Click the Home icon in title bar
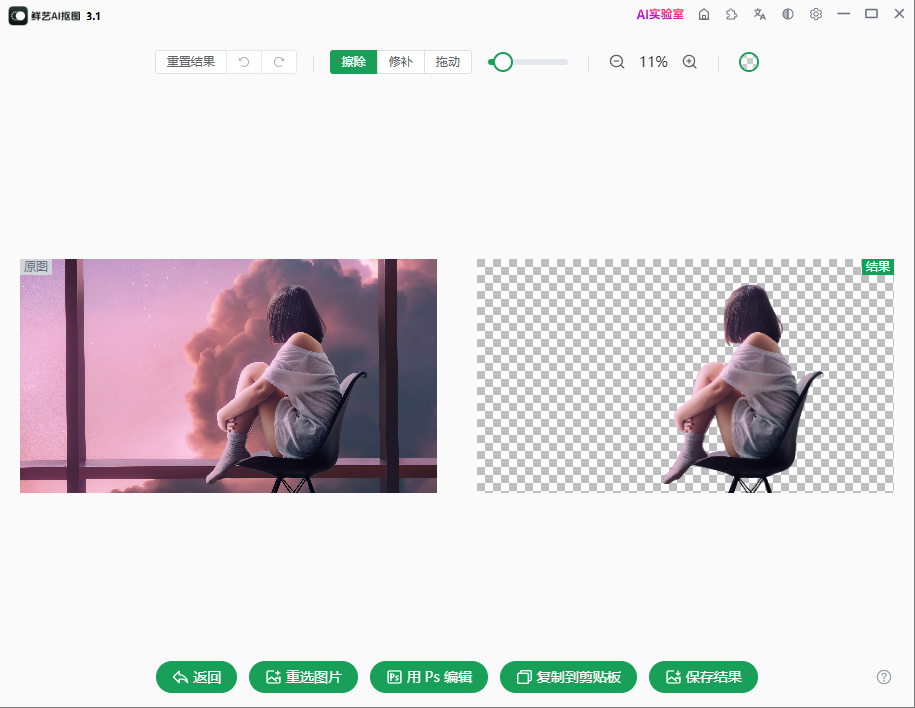 (705, 15)
